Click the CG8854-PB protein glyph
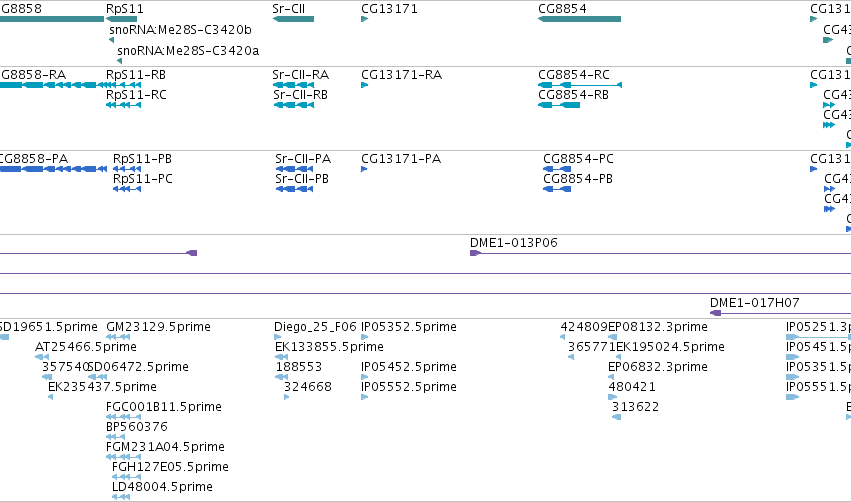 click(x=557, y=189)
